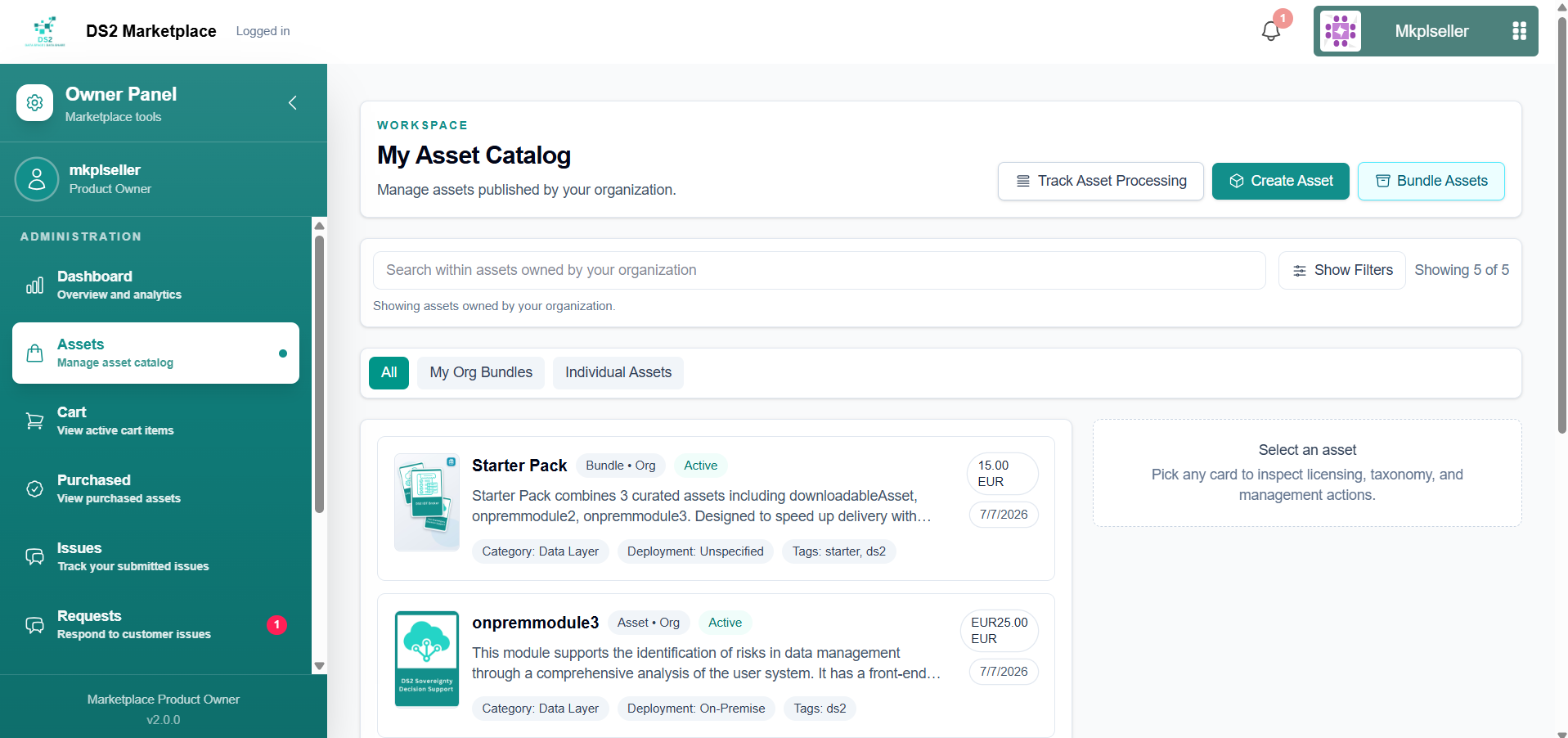The width and height of the screenshot is (1568, 738).
Task: Click the Issues chat bubble icon
Action: [34, 557]
